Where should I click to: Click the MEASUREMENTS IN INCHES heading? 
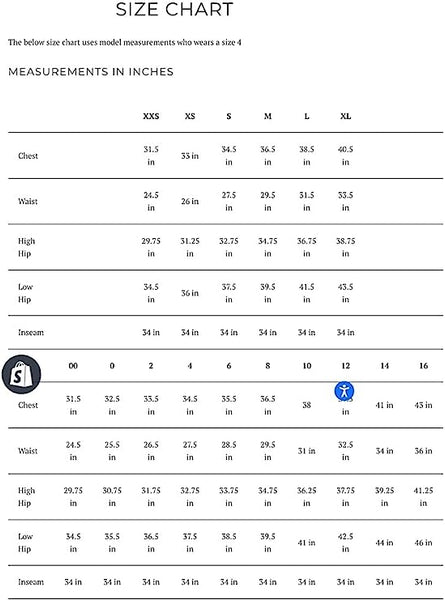pyautogui.click(x=91, y=72)
